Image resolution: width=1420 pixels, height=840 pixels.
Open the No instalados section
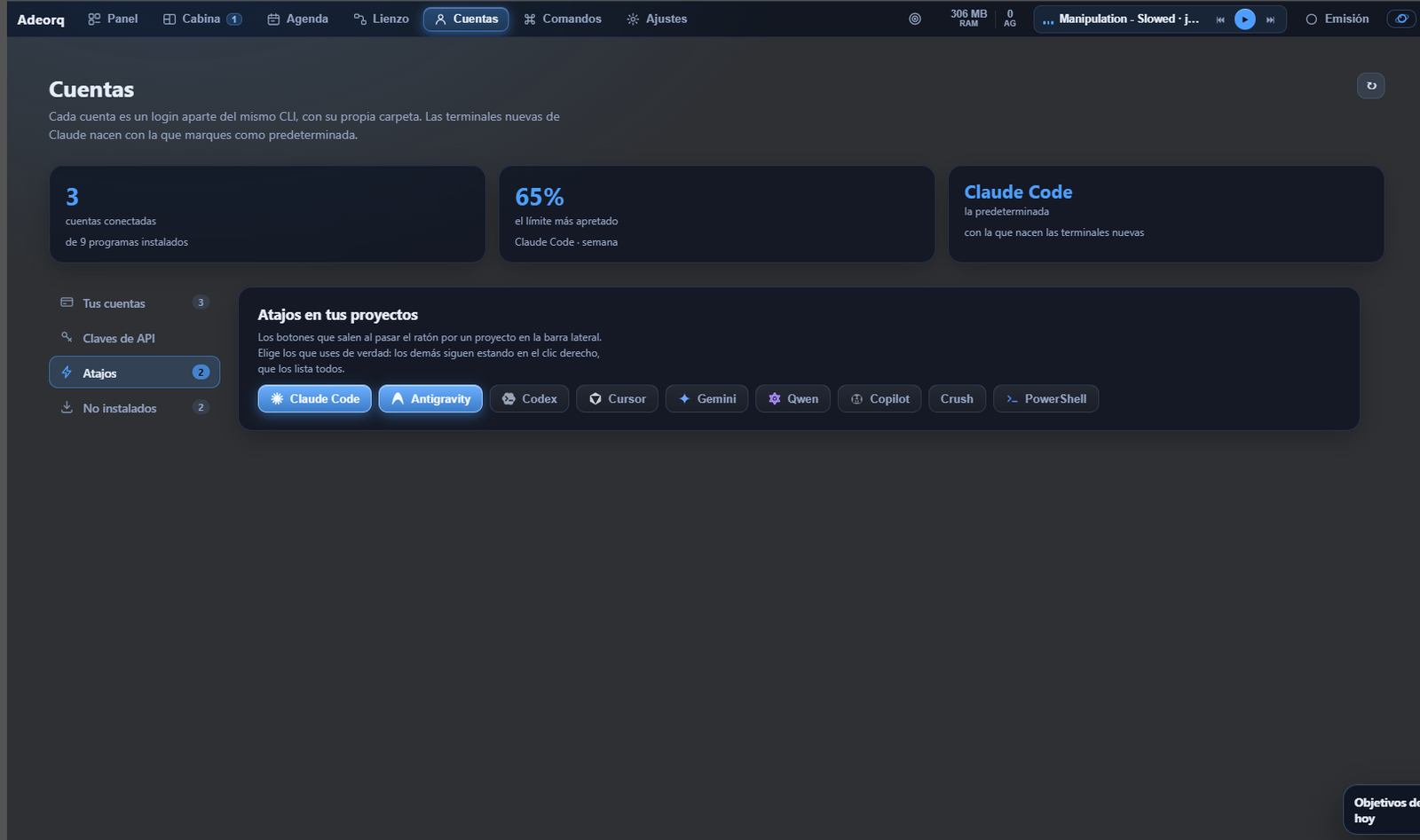click(134, 408)
